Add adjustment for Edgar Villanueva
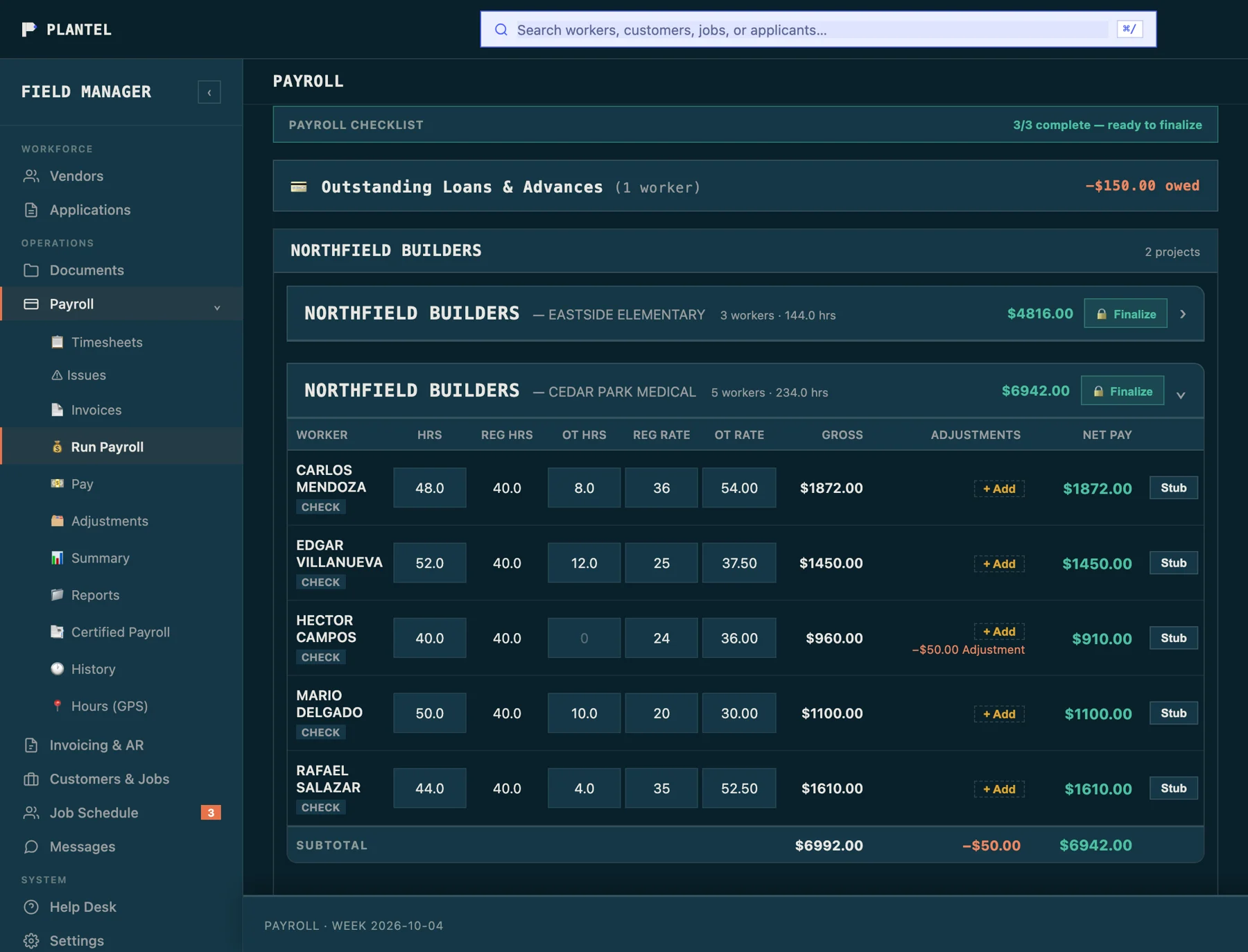Screen dimensions: 1248x952 click(x=999, y=564)
